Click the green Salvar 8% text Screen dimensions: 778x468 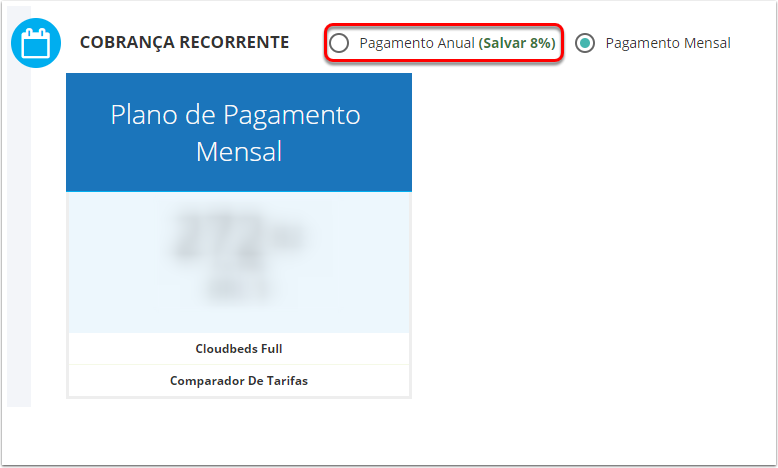pyautogui.click(x=517, y=43)
